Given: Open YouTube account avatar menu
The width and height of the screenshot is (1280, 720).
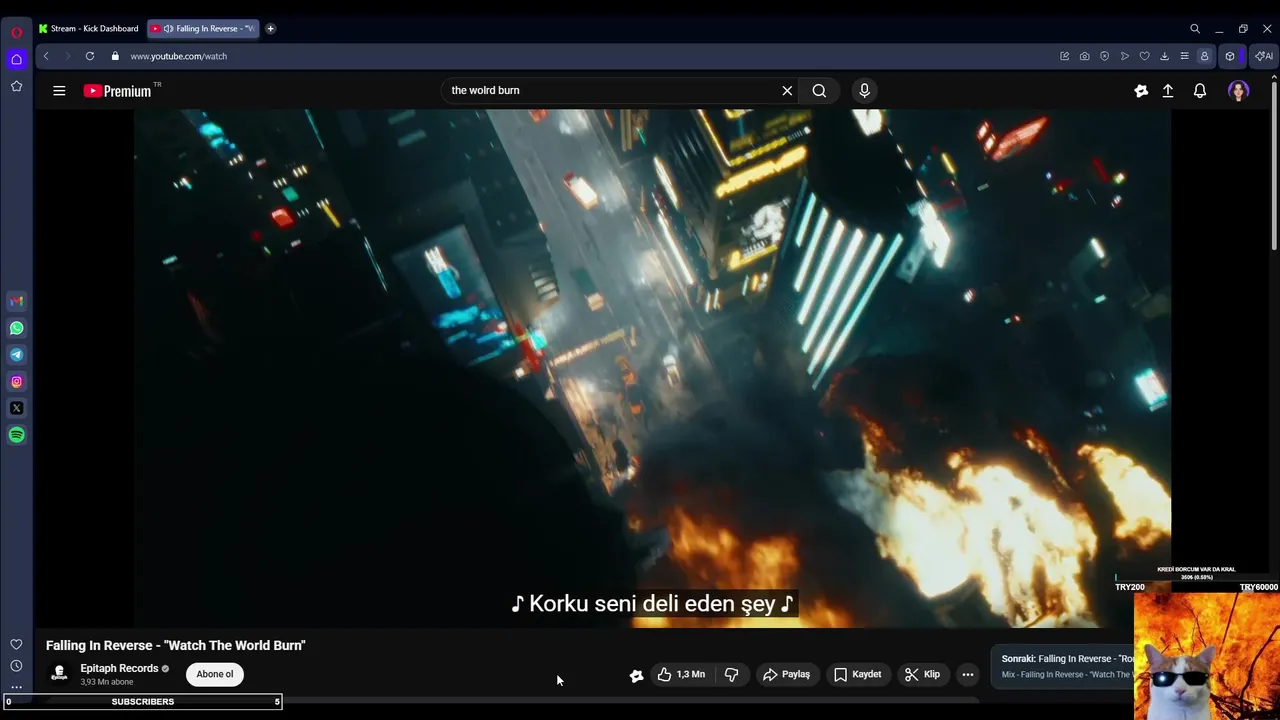Looking at the screenshot, I should click(1239, 91).
